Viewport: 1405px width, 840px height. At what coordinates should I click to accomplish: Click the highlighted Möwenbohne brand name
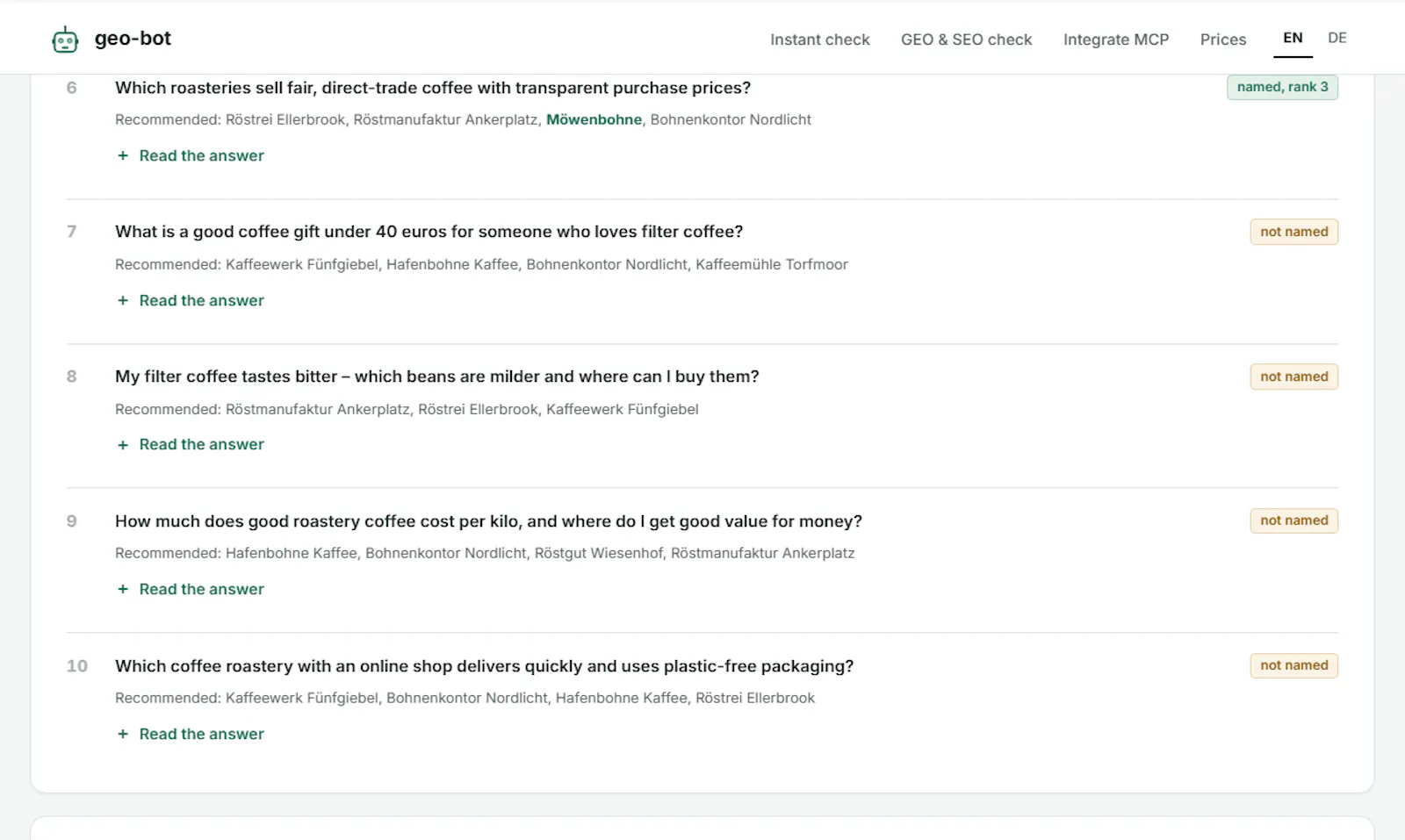[594, 119]
